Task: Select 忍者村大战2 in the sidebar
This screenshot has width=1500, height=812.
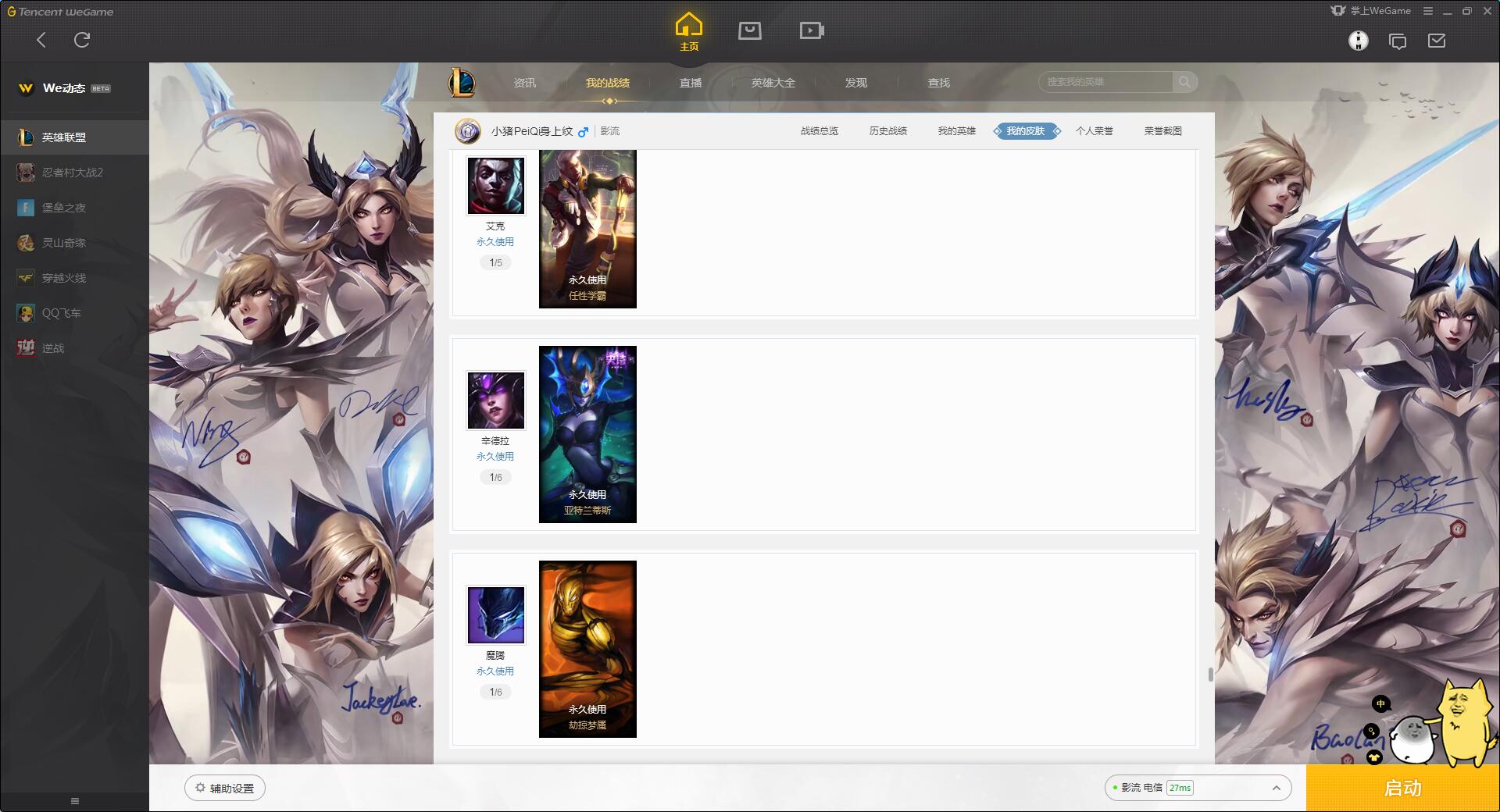Action: 74,173
